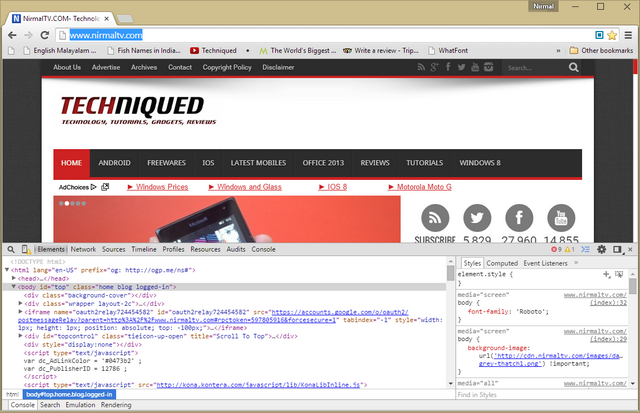
Task: Show more bookmarks chevron
Action: point(558,51)
